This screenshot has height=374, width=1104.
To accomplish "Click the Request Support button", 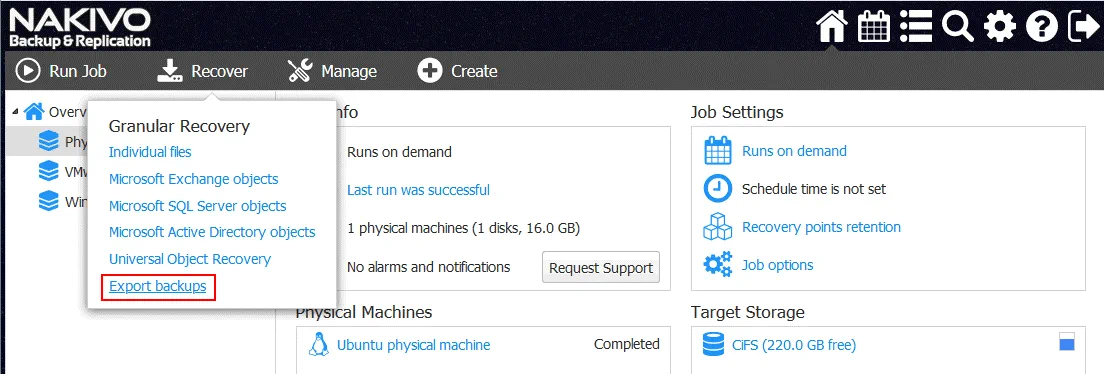I will [x=601, y=268].
